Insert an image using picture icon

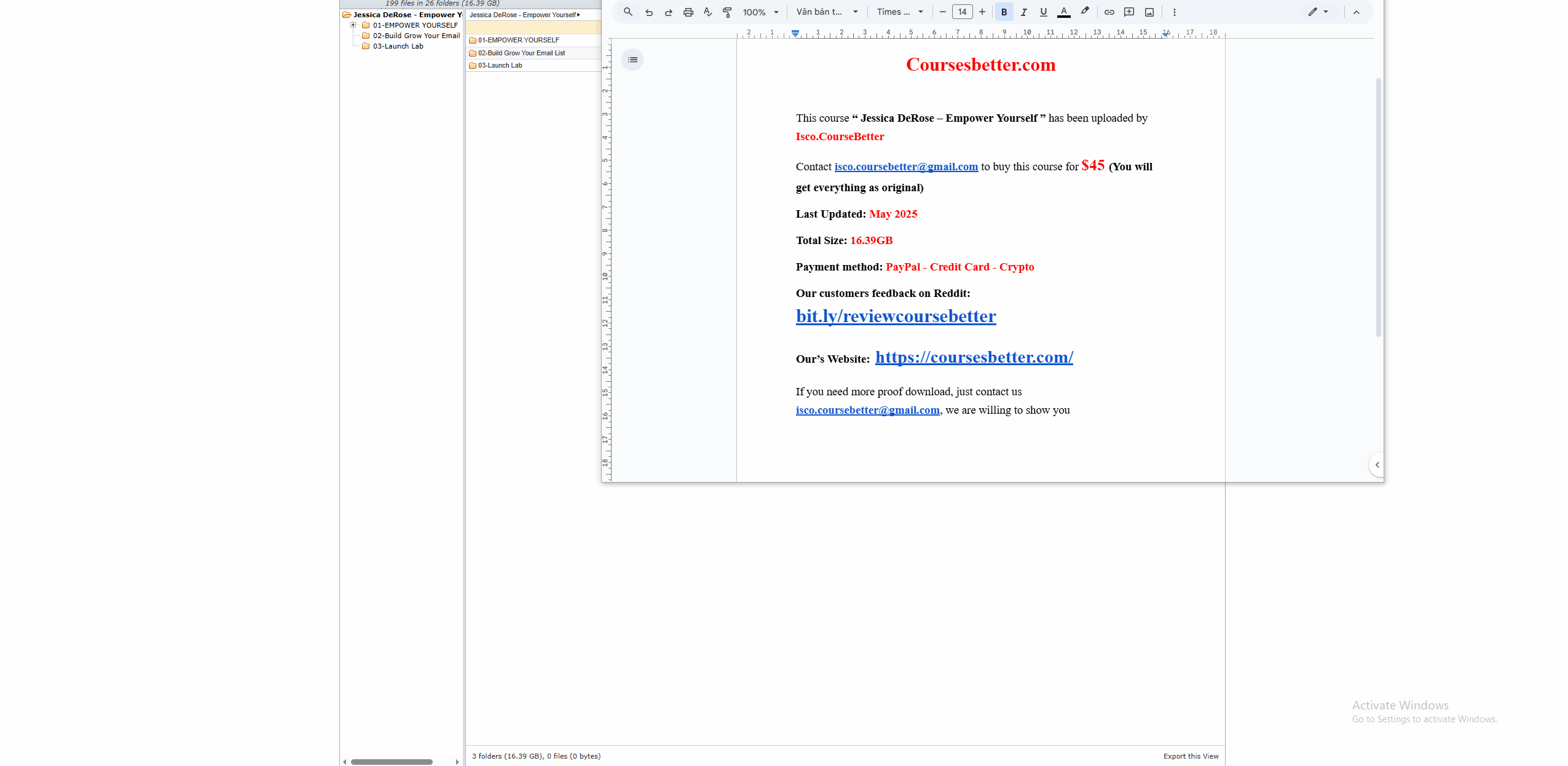(x=1149, y=12)
